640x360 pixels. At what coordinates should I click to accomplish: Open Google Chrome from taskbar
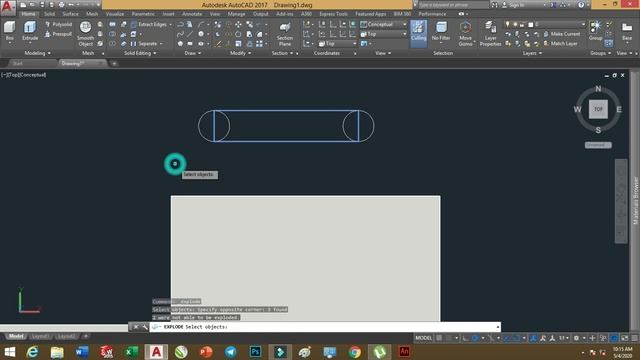355,352
